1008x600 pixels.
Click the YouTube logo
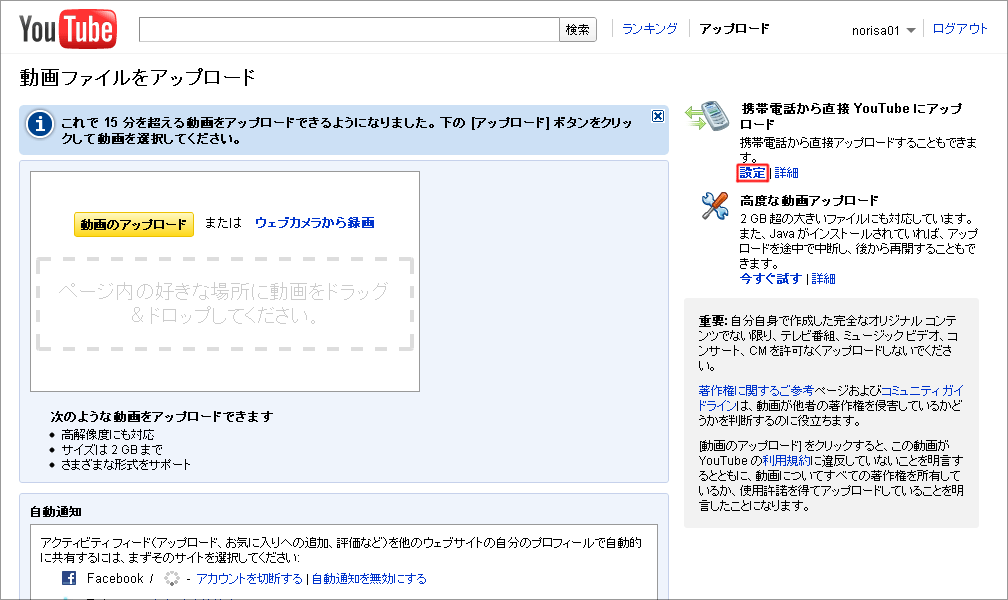68,29
